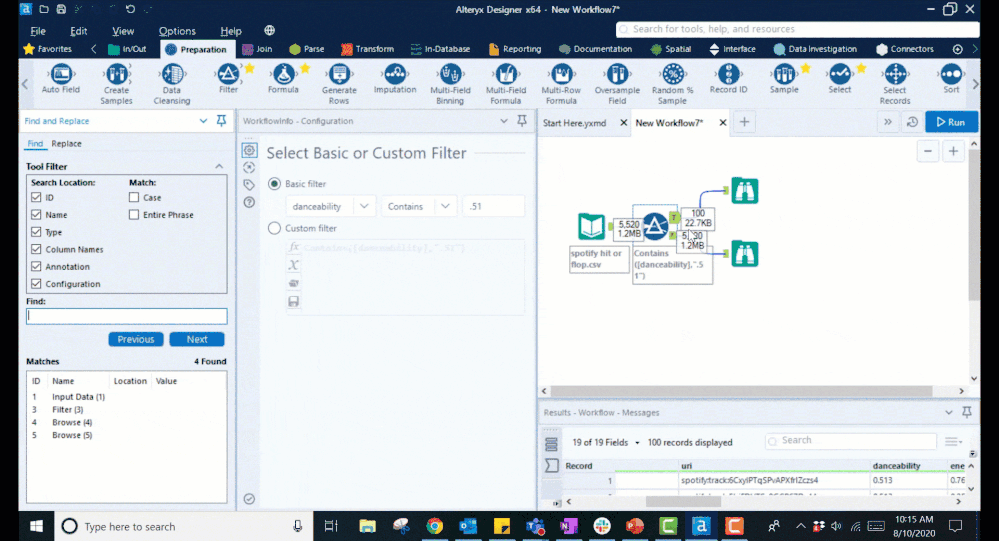999x541 pixels.
Task: Switch to the In/Out tool category
Action: pos(127,49)
